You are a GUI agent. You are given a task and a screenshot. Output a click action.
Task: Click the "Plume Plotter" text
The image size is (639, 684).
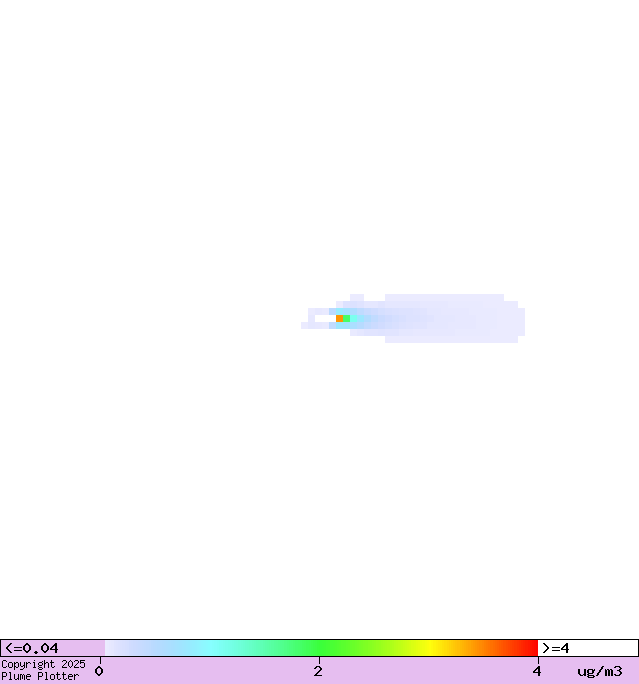pos(40,676)
